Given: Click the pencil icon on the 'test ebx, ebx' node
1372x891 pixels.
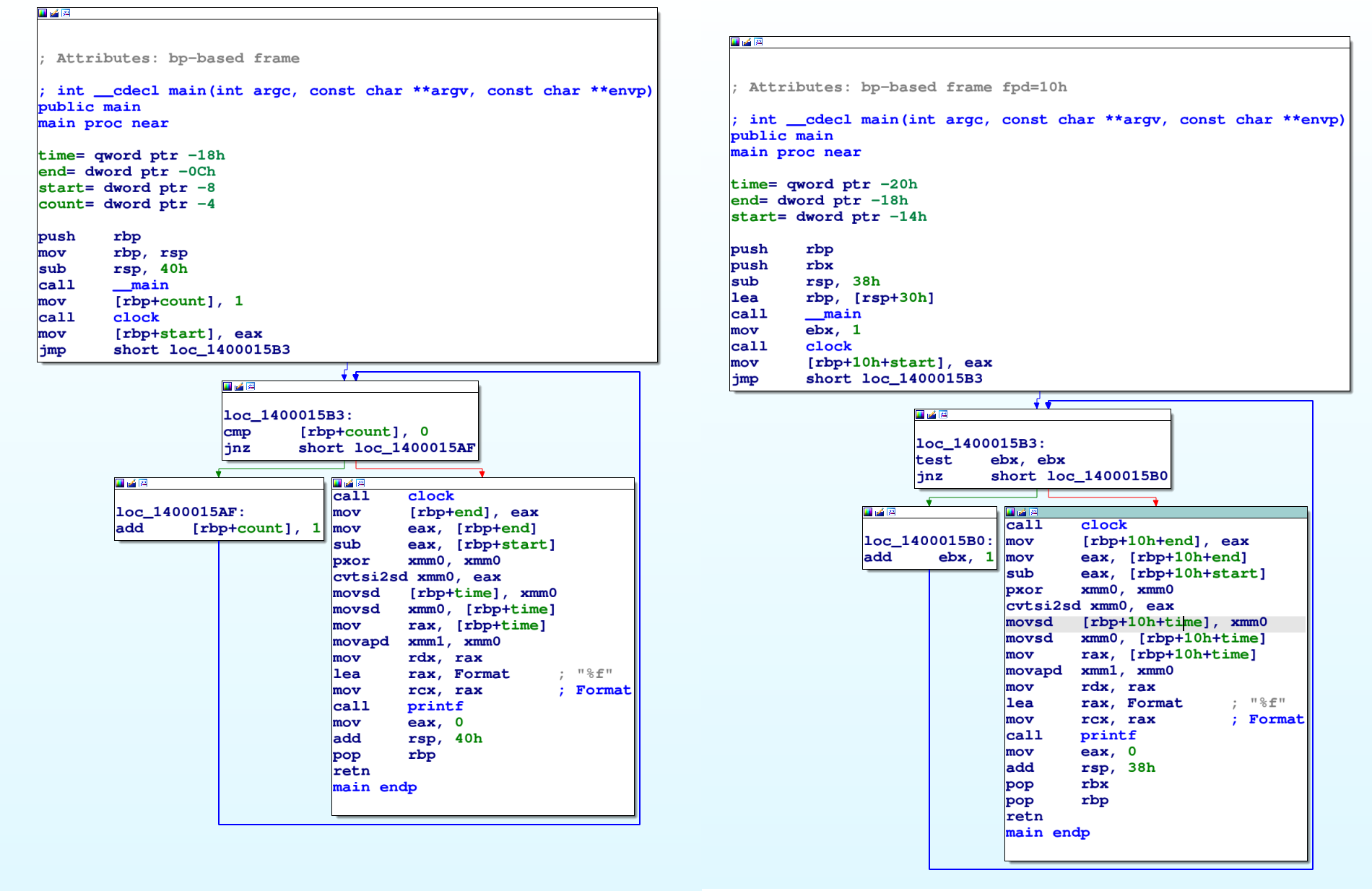Looking at the screenshot, I should (x=932, y=414).
